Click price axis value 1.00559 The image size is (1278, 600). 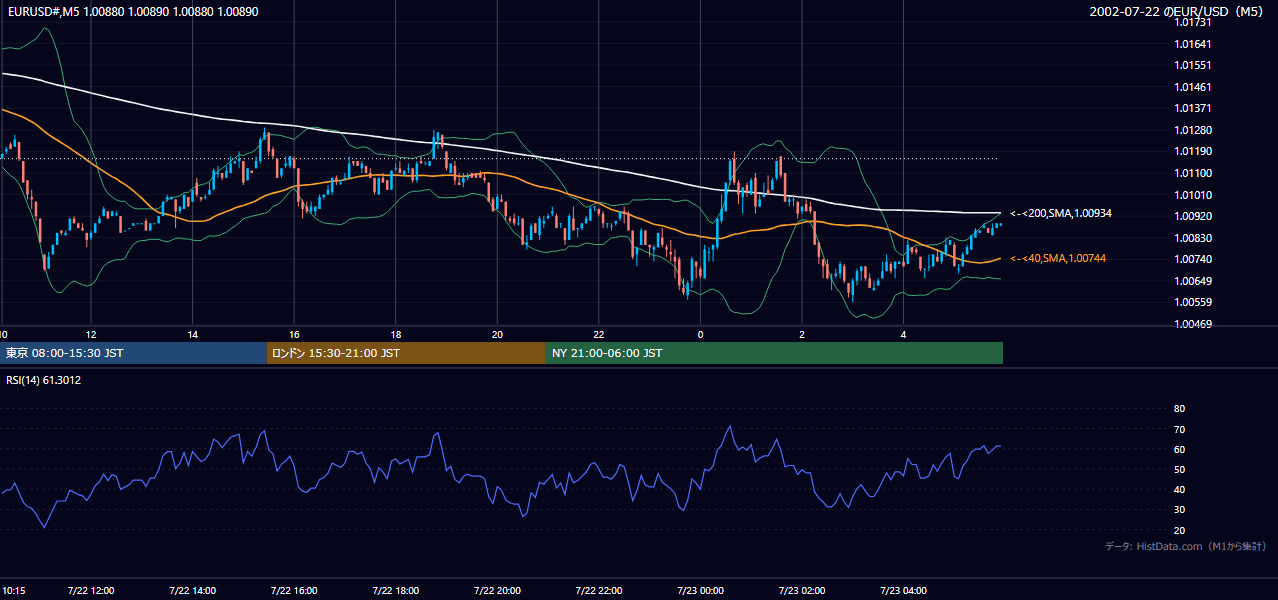(1194, 302)
